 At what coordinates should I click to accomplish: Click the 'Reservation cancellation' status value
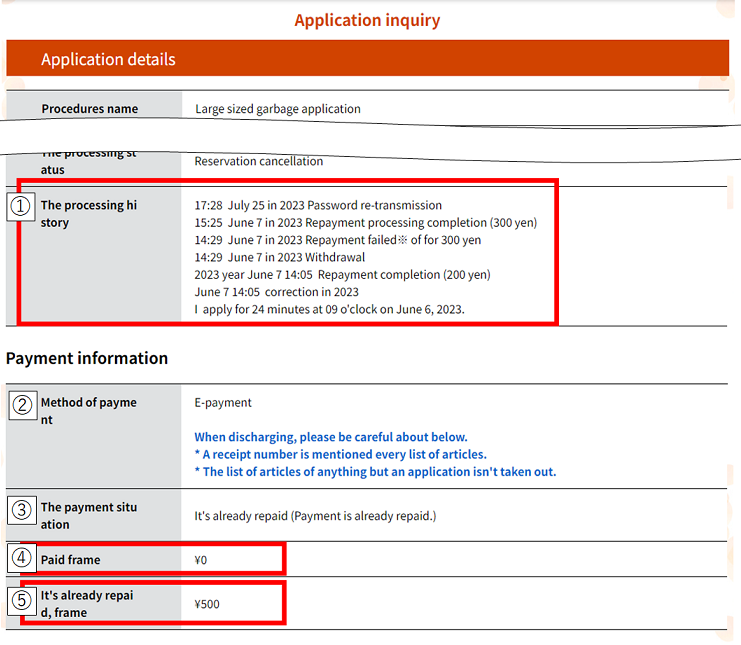click(258, 161)
